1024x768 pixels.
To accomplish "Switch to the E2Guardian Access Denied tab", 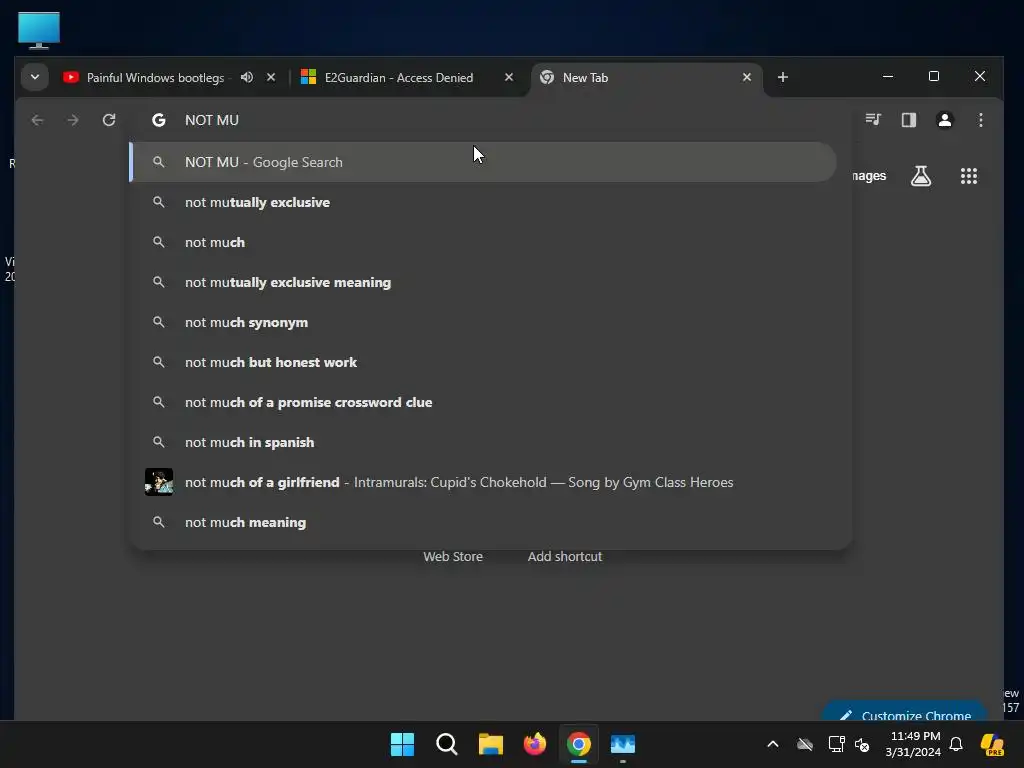I will click(399, 78).
